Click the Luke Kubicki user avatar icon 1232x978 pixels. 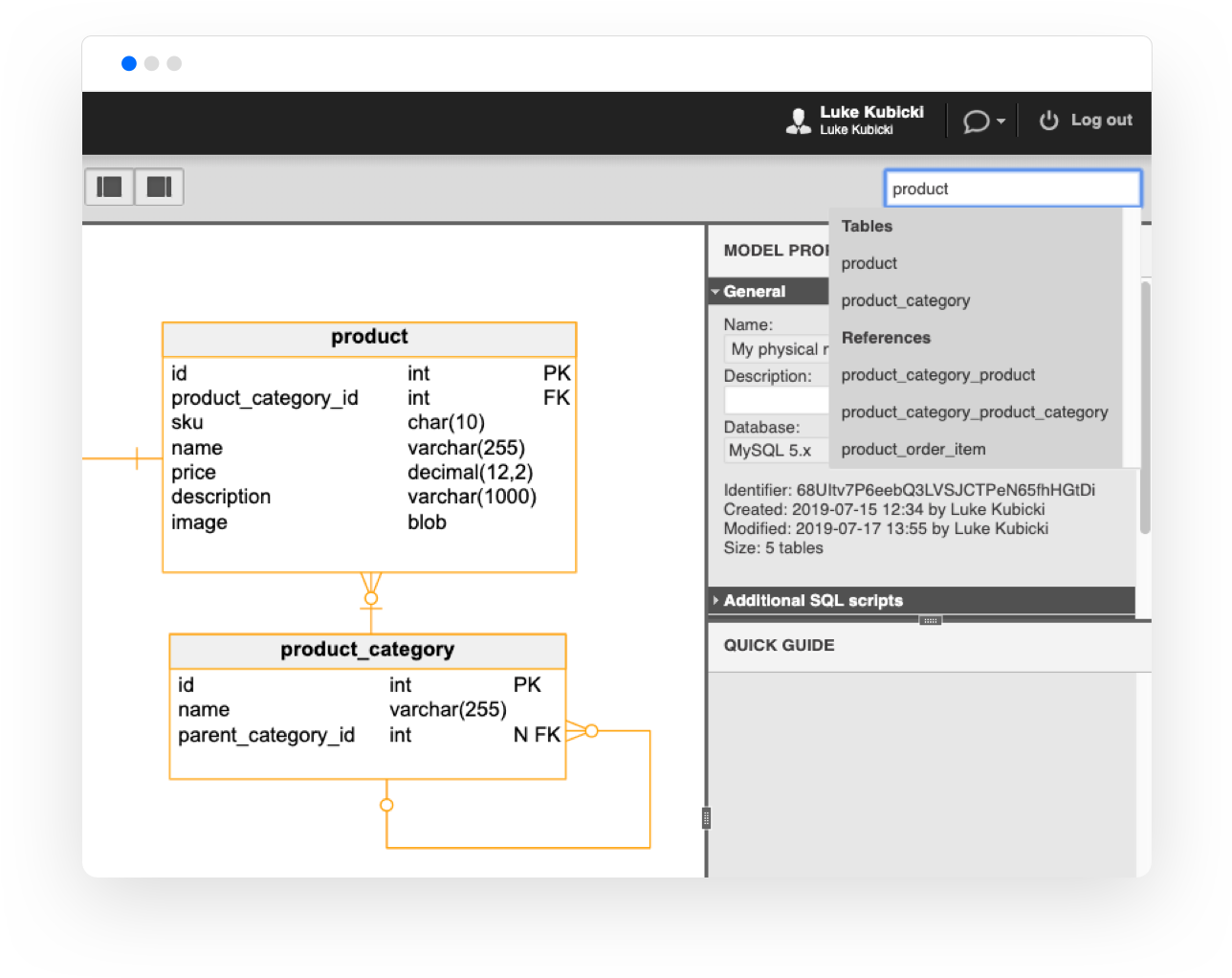point(799,121)
